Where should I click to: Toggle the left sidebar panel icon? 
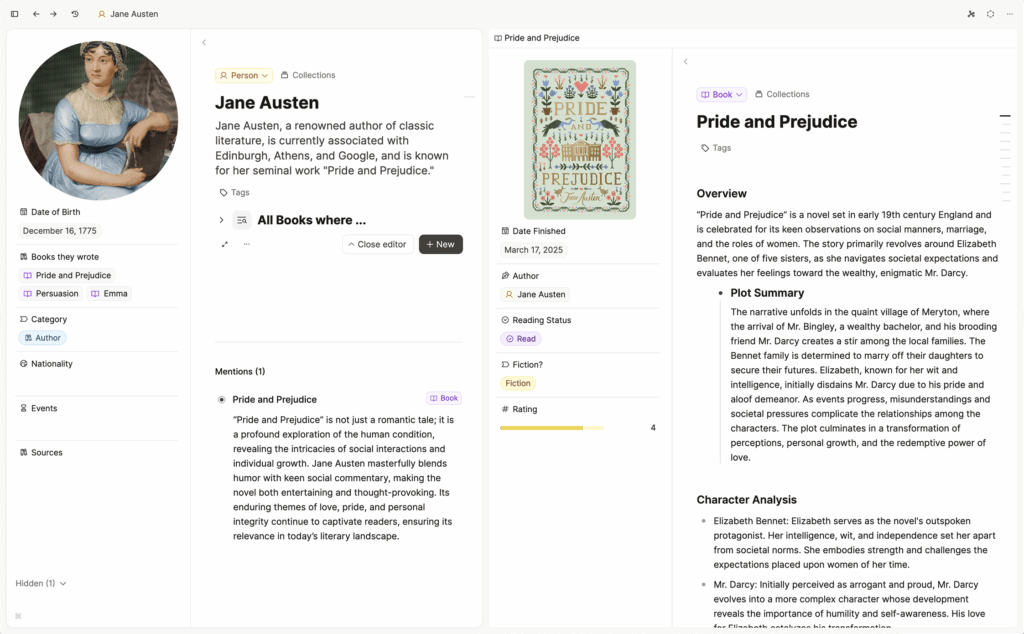[14, 14]
